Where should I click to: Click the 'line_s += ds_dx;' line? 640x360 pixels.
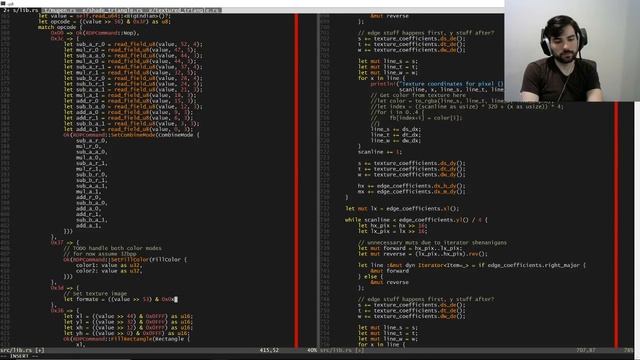(x=396, y=129)
